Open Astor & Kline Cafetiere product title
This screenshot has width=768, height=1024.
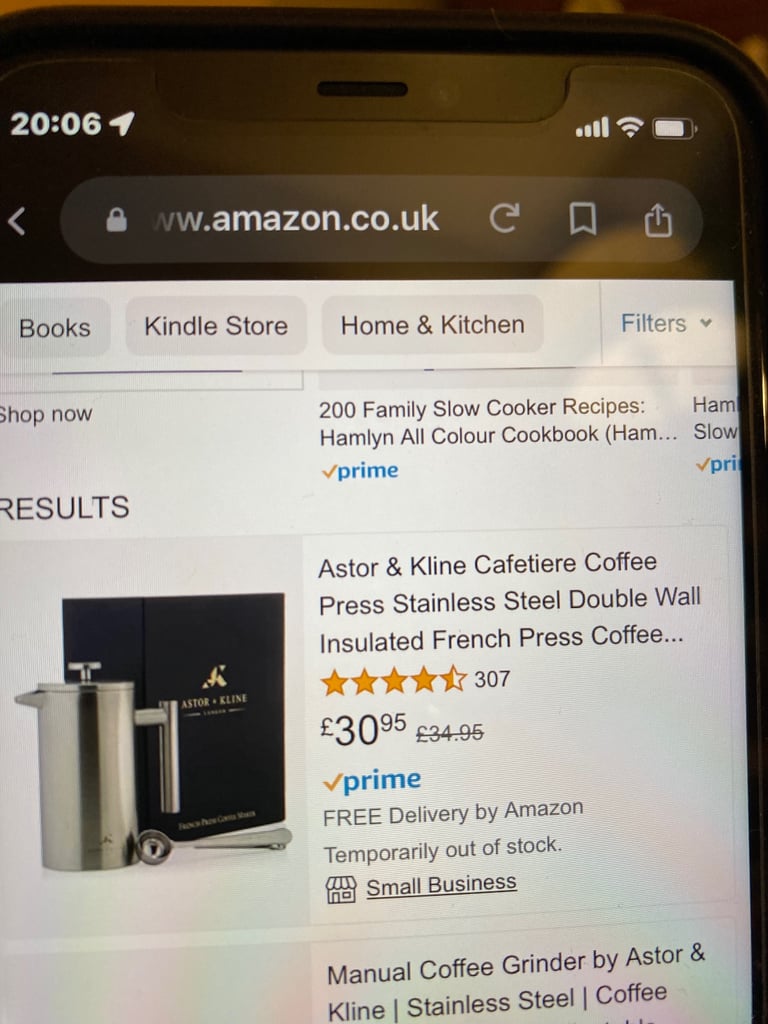[x=509, y=602]
